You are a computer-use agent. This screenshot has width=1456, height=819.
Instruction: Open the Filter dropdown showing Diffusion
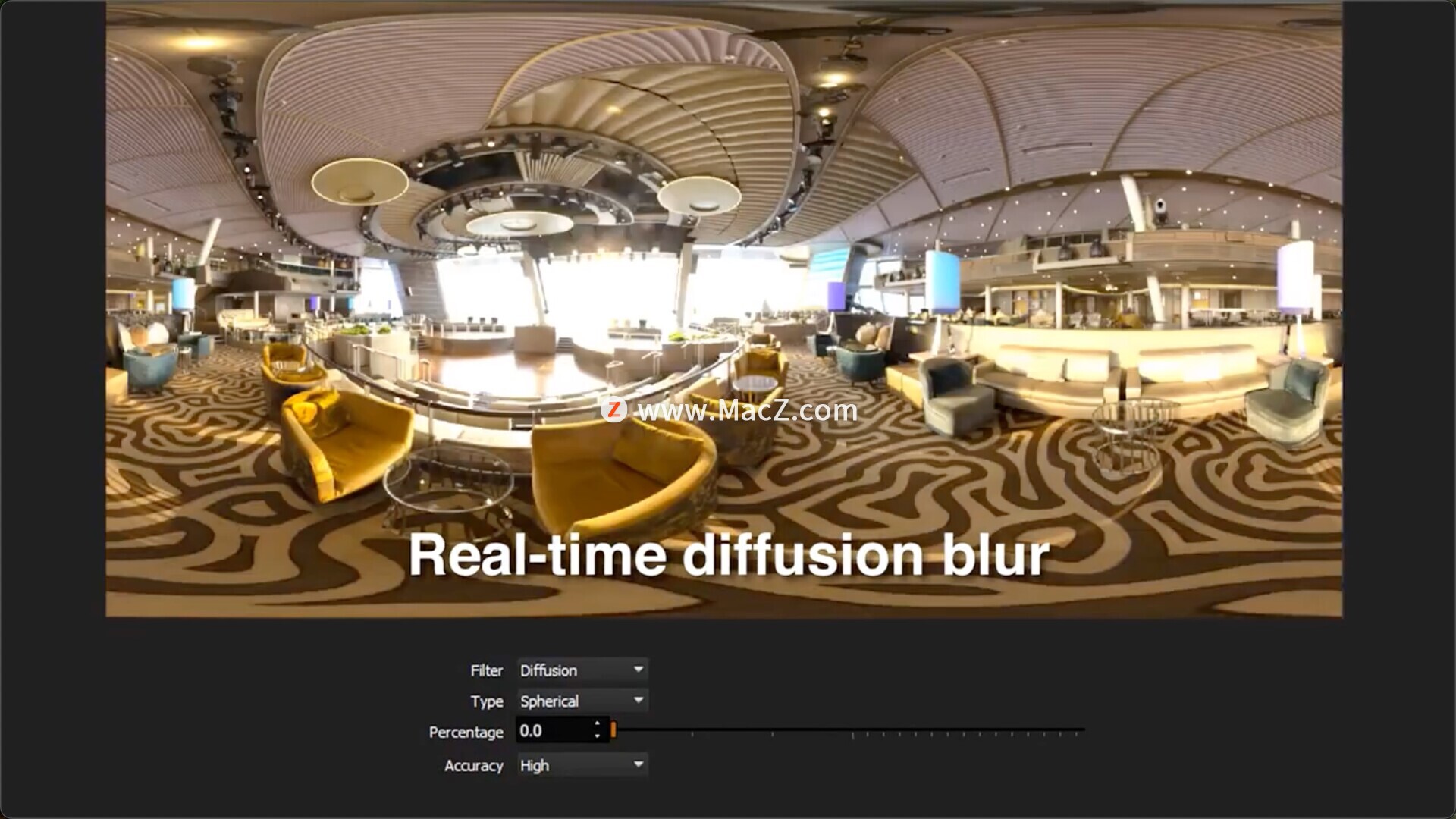point(582,670)
